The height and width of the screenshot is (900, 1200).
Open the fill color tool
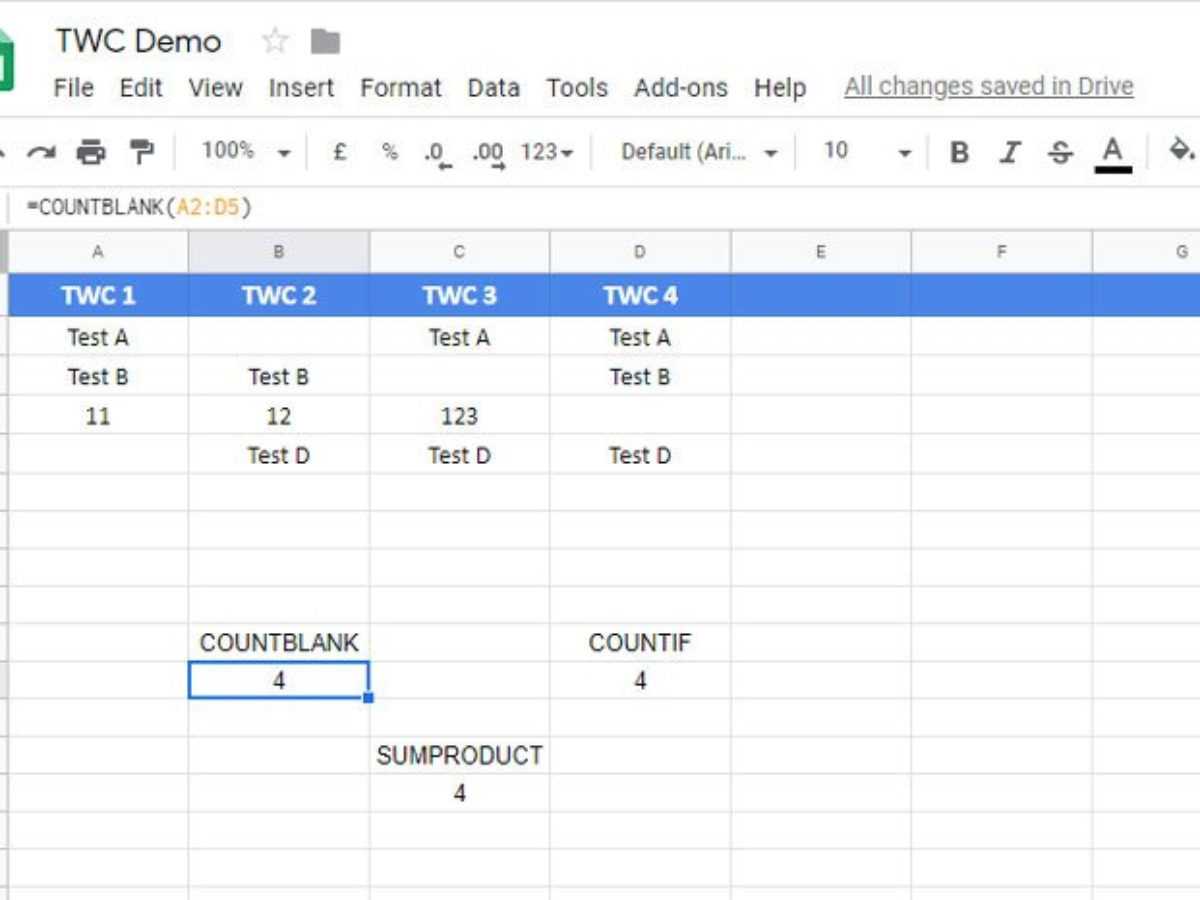pos(1181,151)
